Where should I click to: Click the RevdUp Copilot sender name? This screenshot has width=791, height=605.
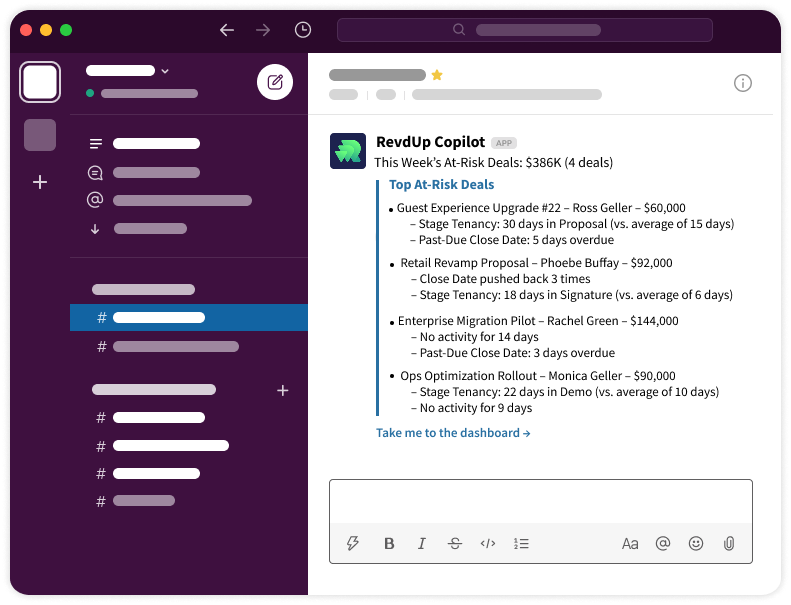pos(430,142)
